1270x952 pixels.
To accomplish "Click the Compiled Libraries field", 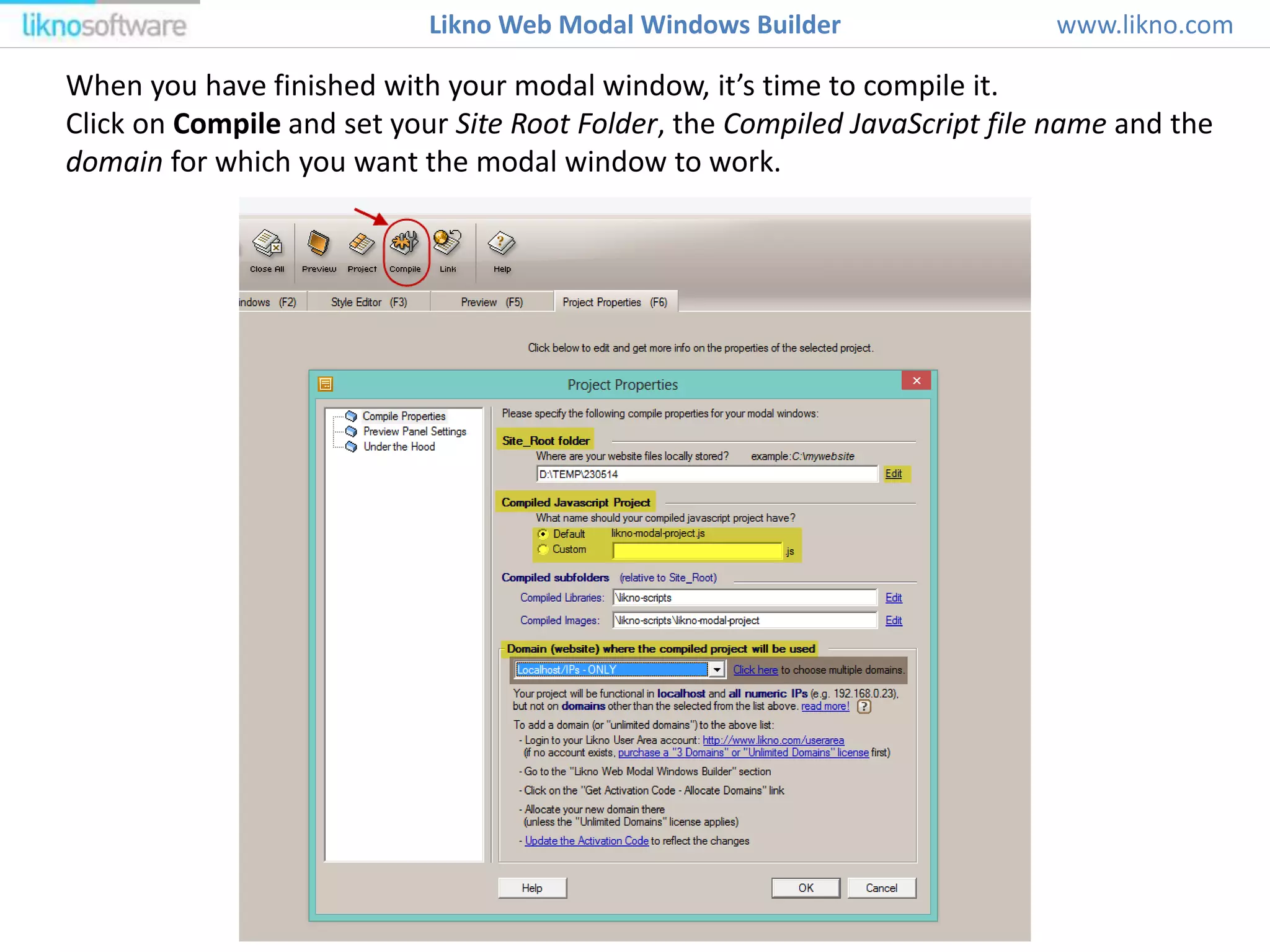I will click(745, 597).
